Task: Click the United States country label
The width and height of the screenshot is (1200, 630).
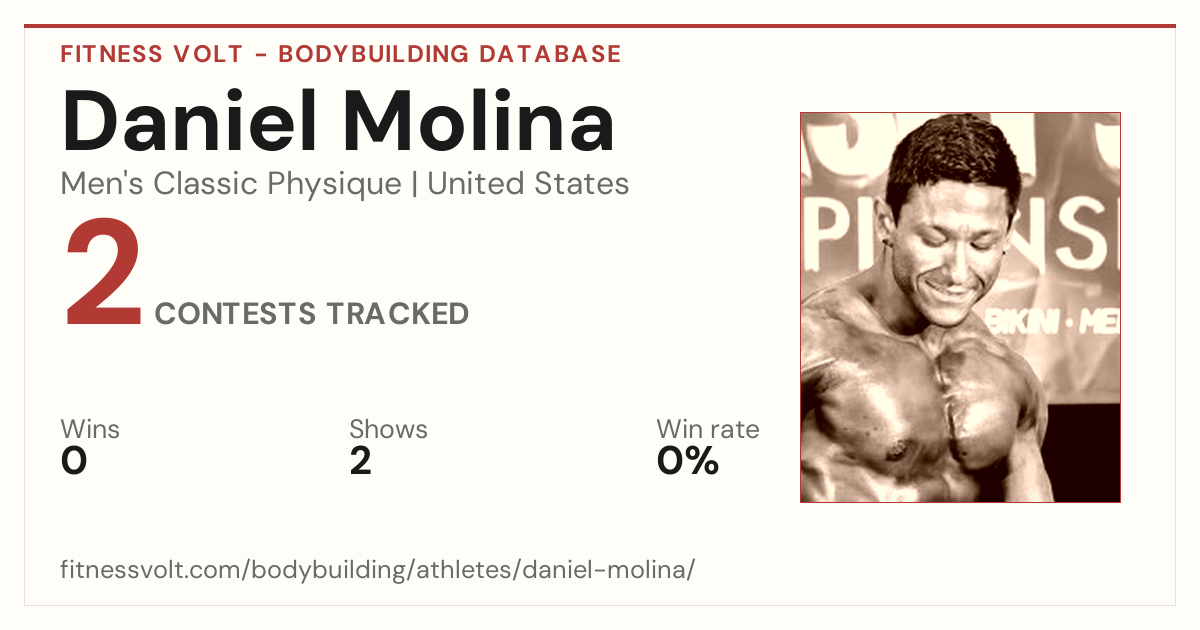Action: click(x=528, y=184)
